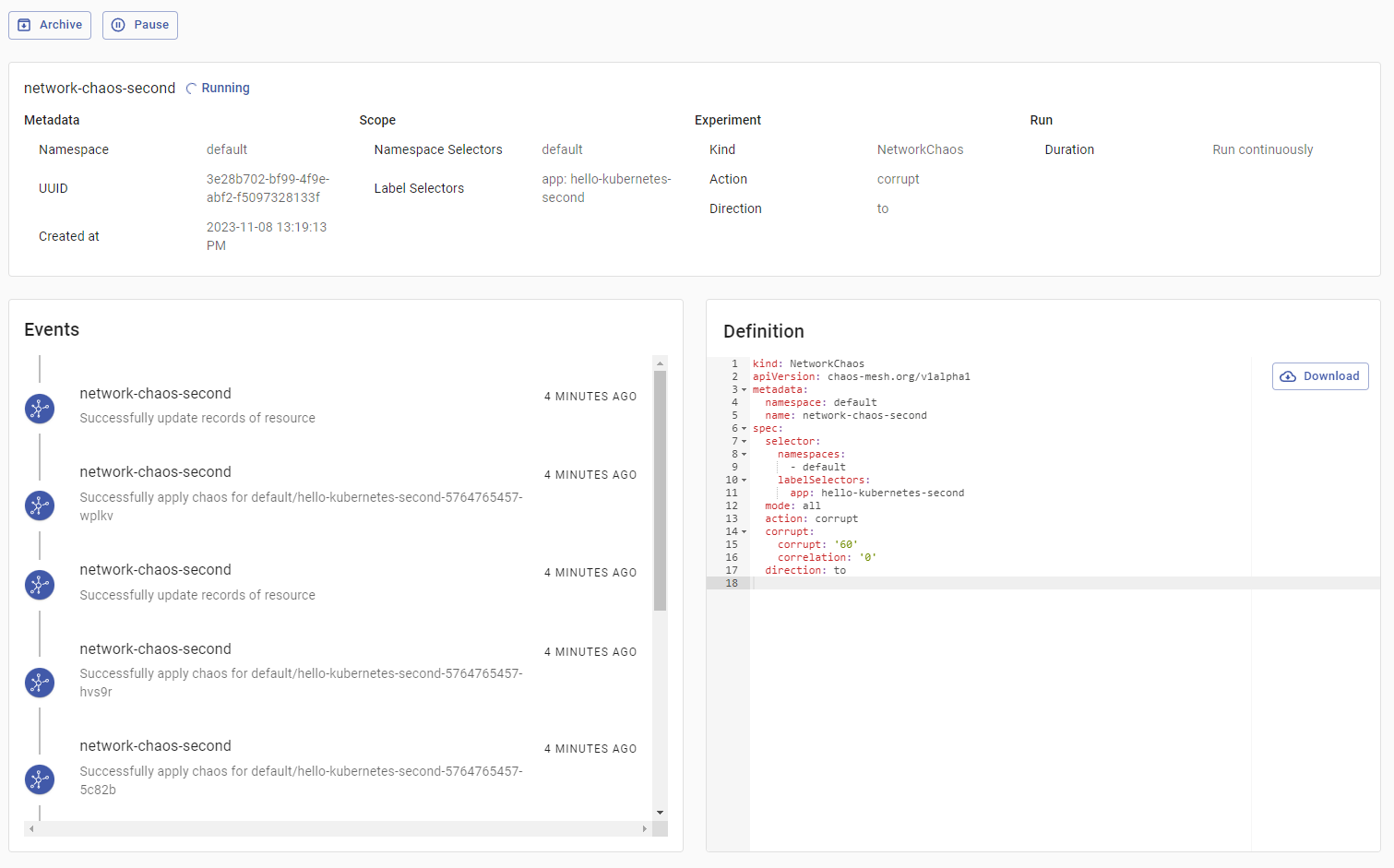Click the code line 'apiVersion: chaos-mesh.org/v1alpha1'

861,377
